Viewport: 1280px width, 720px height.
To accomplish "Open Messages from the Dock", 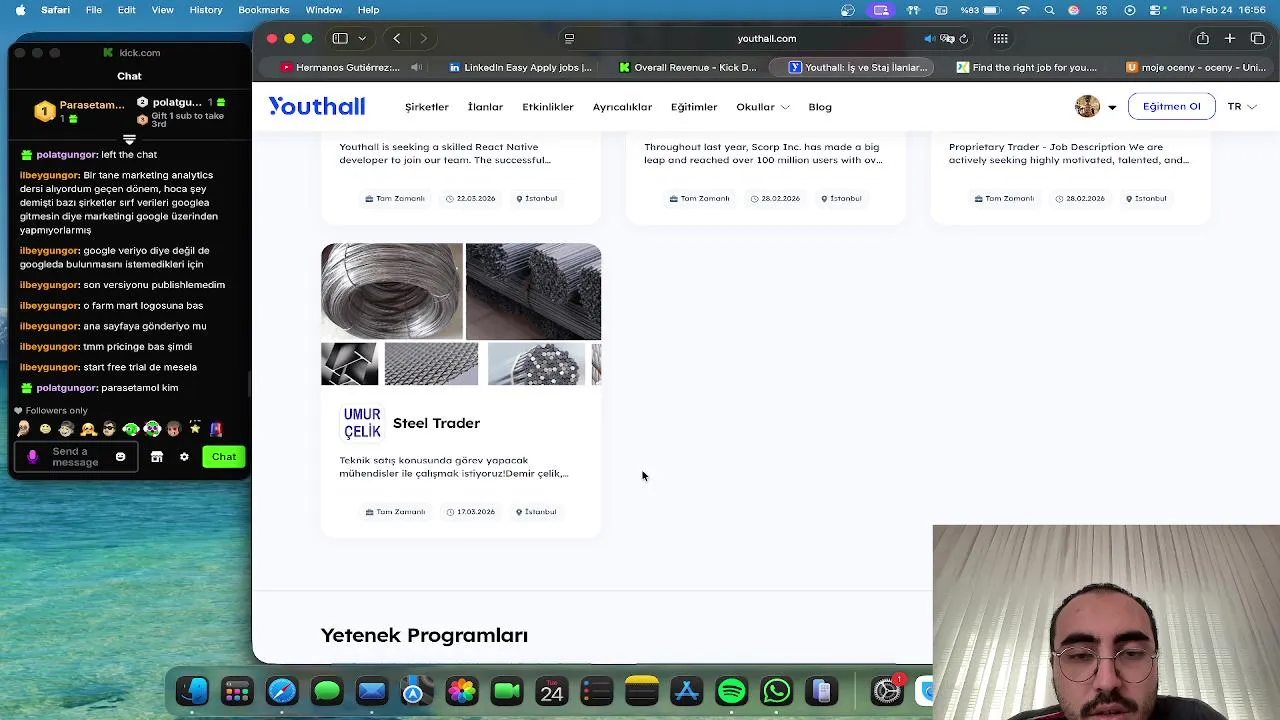I will tap(327, 691).
